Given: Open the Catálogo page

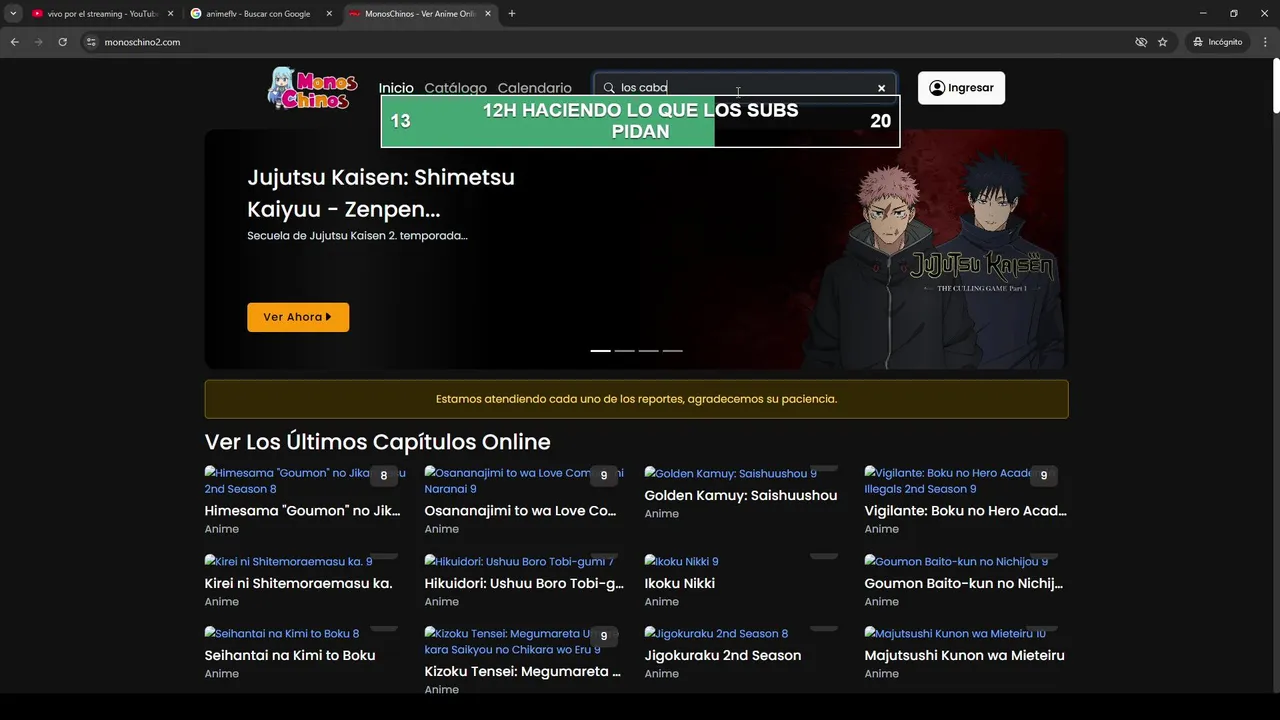Looking at the screenshot, I should click(x=455, y=88).
